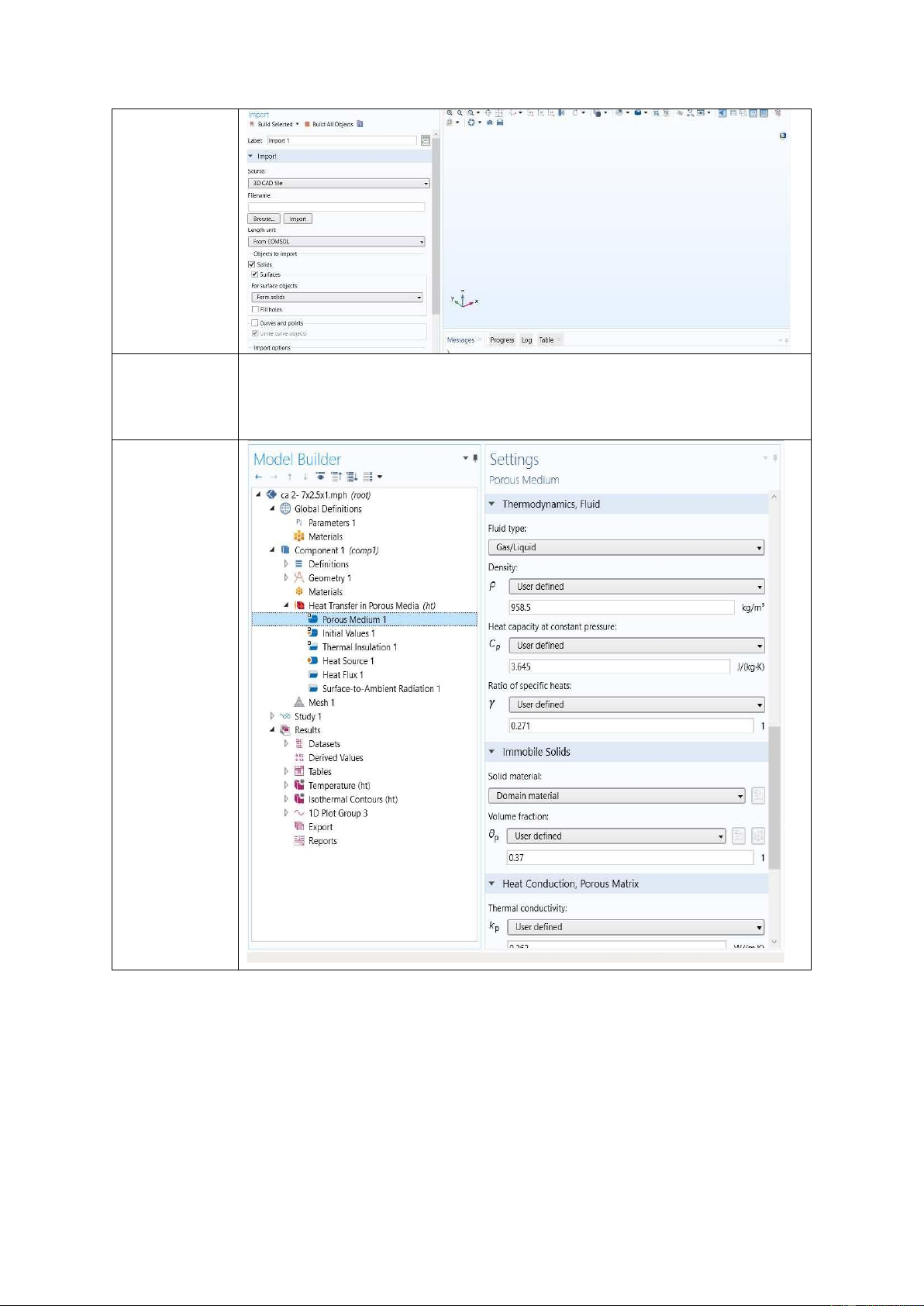Screen dimensions: 924x1306
Task: Switch to the Log tab
Action: click(526, 340)
